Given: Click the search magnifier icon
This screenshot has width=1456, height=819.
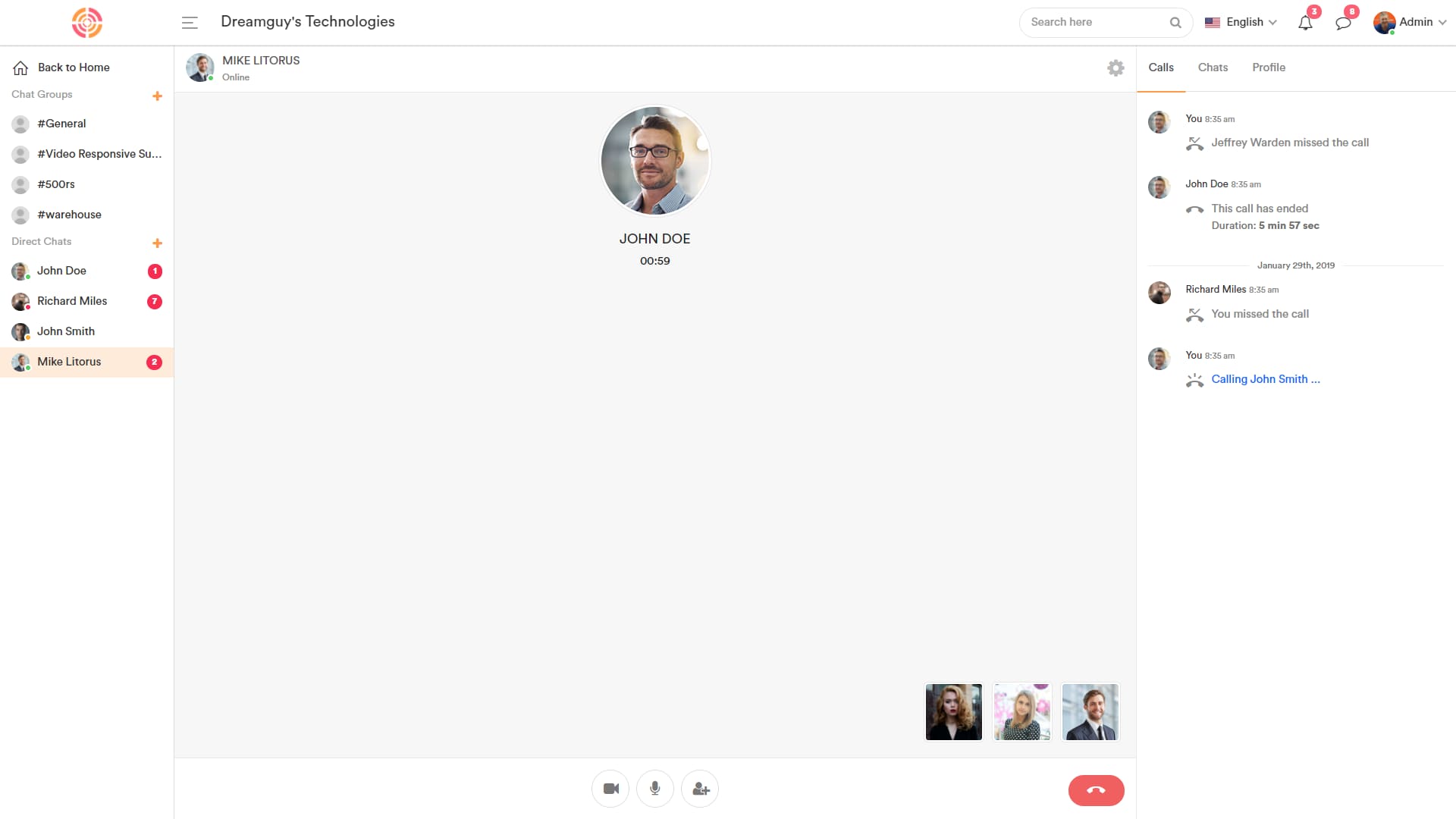Looking at the screenshot, I should coord(1175,23).
